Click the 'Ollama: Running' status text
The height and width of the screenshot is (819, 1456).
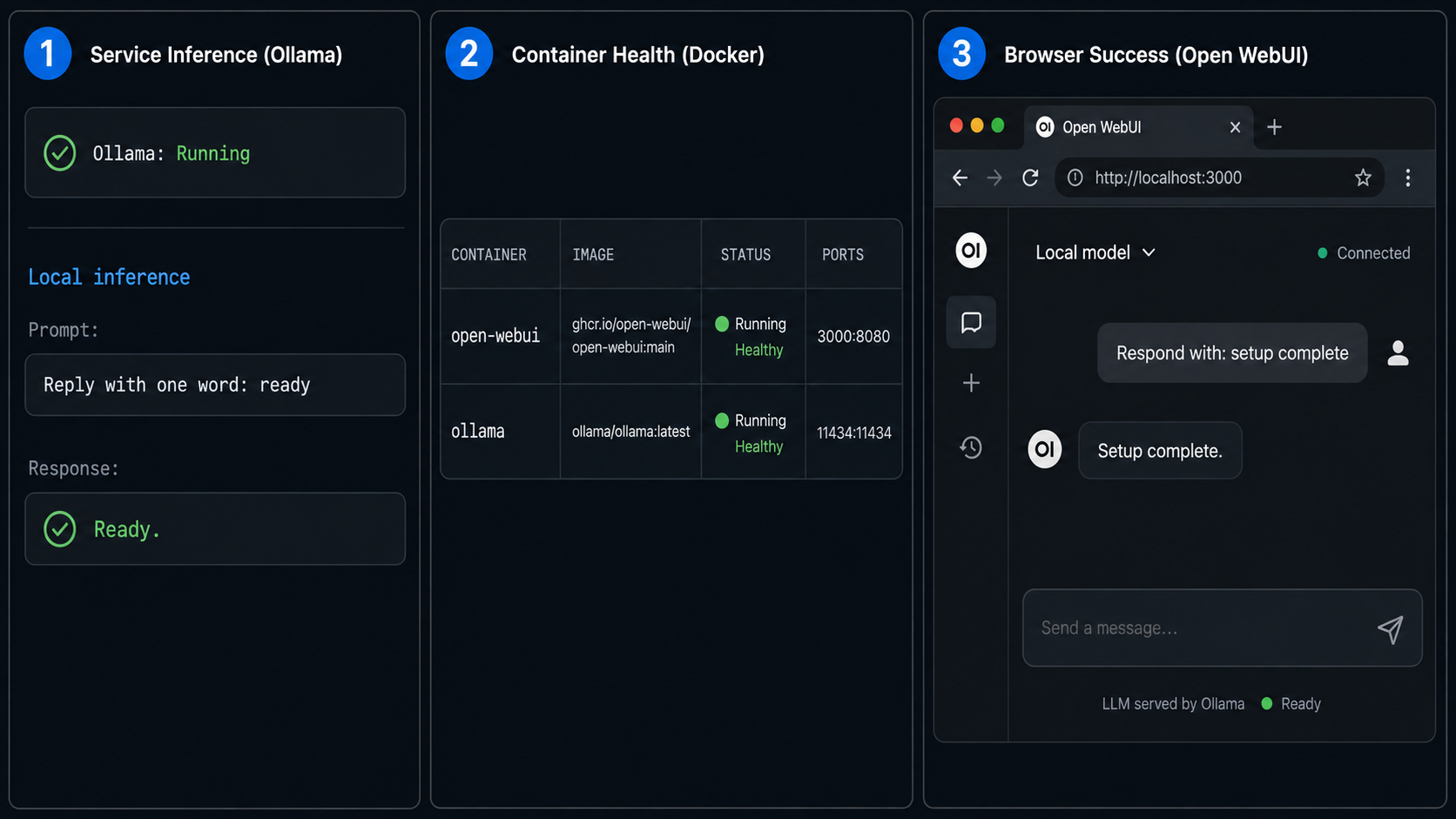(172, 153)
